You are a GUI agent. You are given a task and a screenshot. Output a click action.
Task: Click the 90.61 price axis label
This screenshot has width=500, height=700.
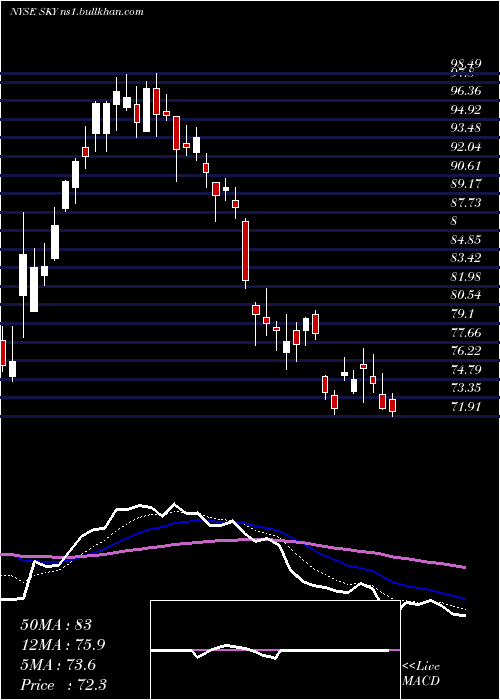click(466, 166)
